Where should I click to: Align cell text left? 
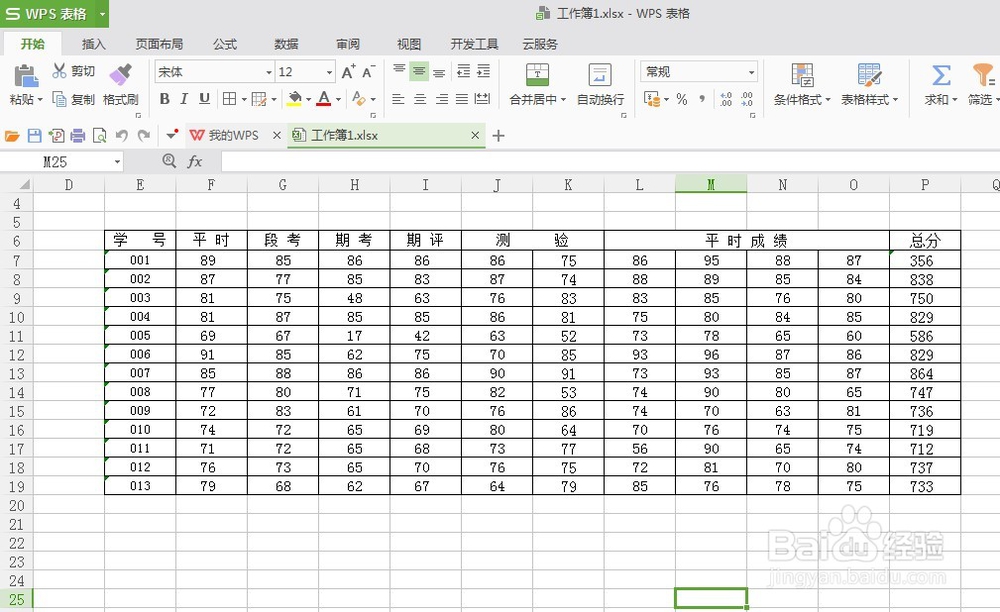pos(398,99)
